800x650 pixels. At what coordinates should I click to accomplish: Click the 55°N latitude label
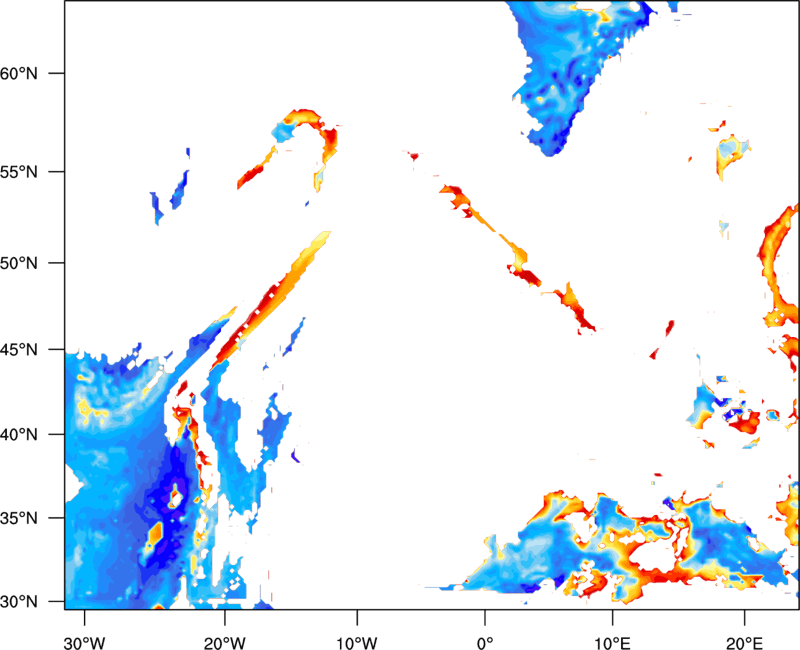click(x=19, y=172)
